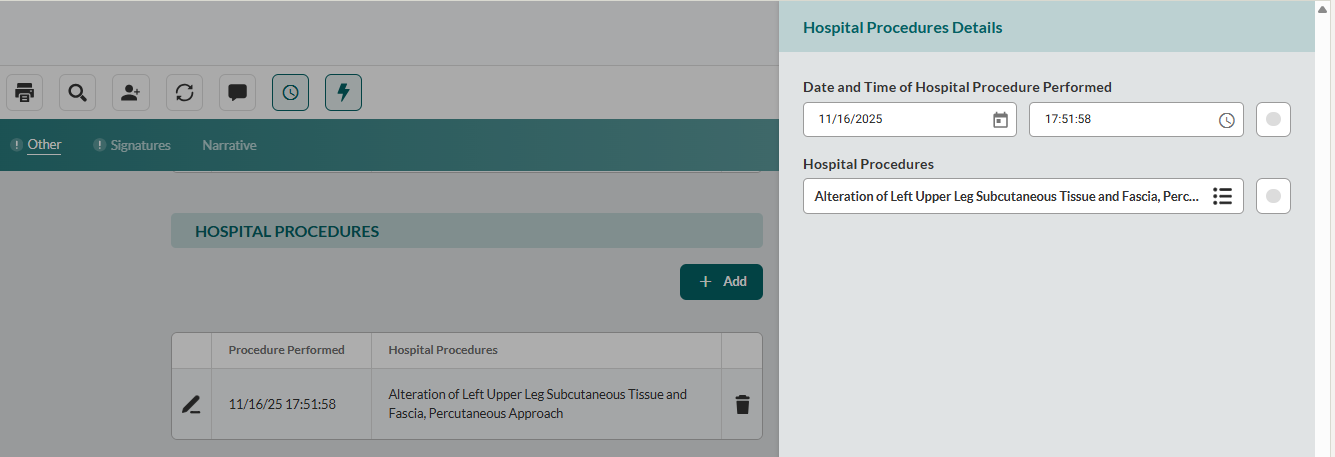Open the time picker clock icon
The width and height of the screenshot is (1335, 457).
pos(1227,120)
